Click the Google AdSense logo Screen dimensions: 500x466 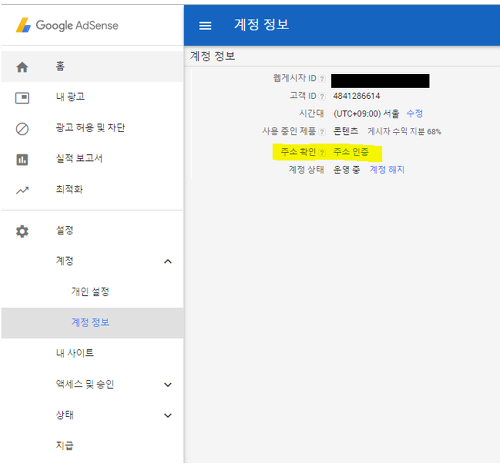67,25
